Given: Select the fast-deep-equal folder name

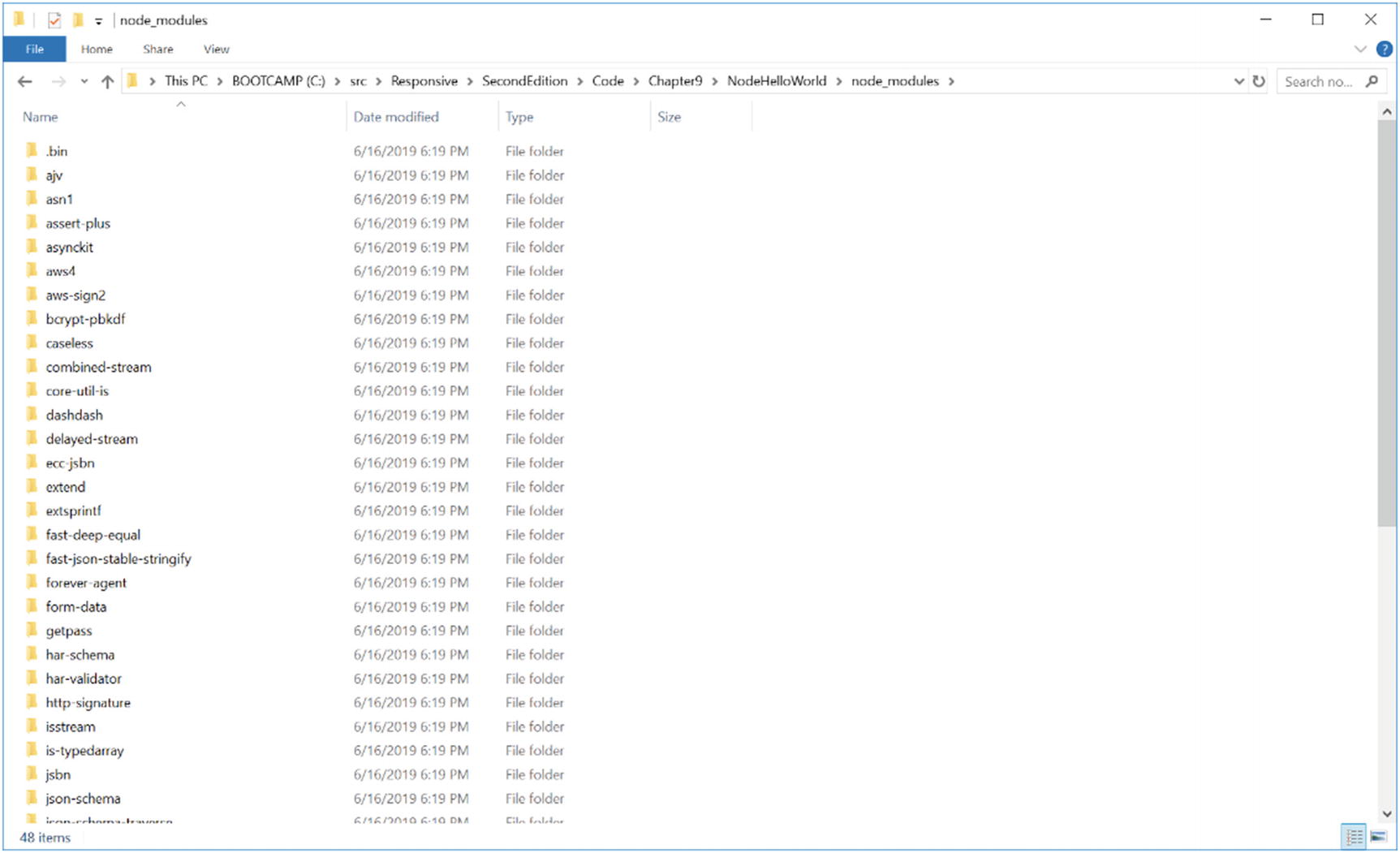Looking at the screenshot, I should click(x=93, y=535).
